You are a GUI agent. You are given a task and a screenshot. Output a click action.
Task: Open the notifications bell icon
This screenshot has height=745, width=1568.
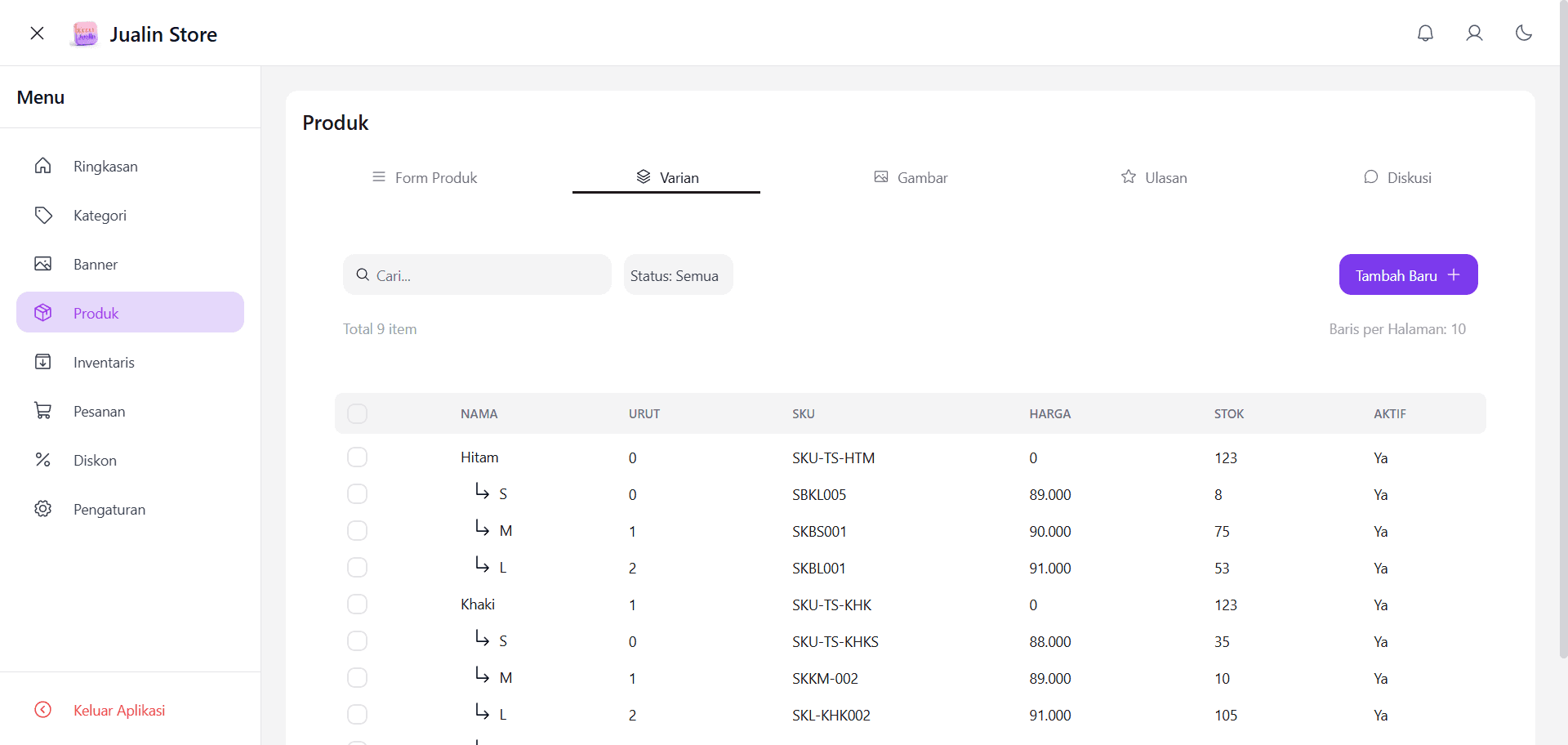click(x=1425, y=33)
